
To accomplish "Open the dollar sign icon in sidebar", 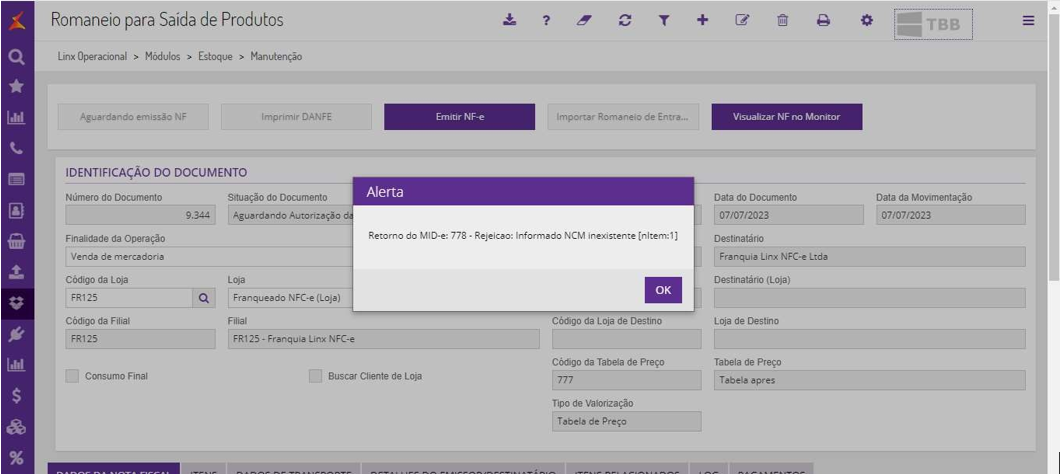I will (16, 396).
